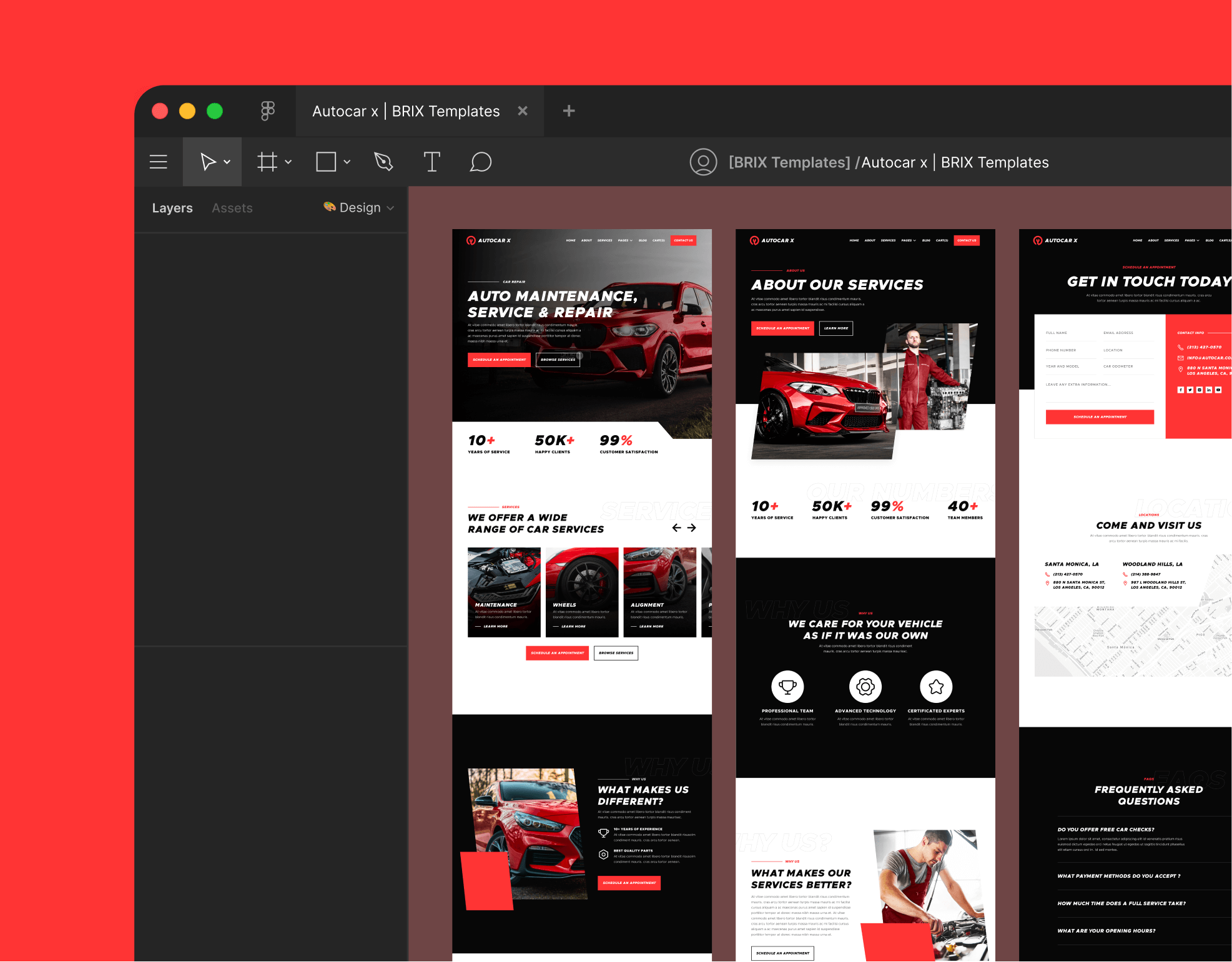Click the Browse Services button
Image resolution: width=1232 pixels, height=962 pixels.
pyautogui.click(x=558, y=360)
